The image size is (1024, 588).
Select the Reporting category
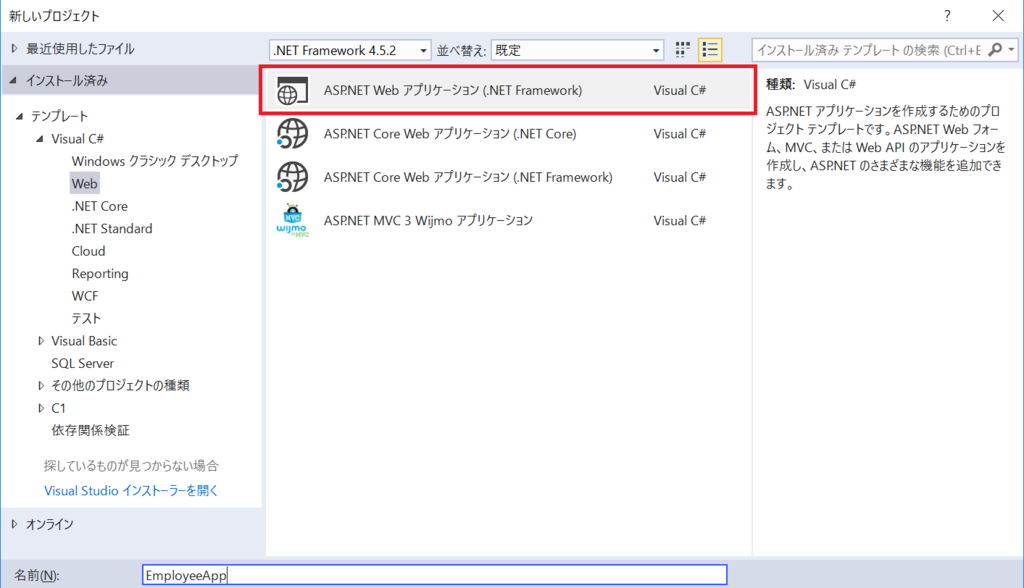(100, 274)
